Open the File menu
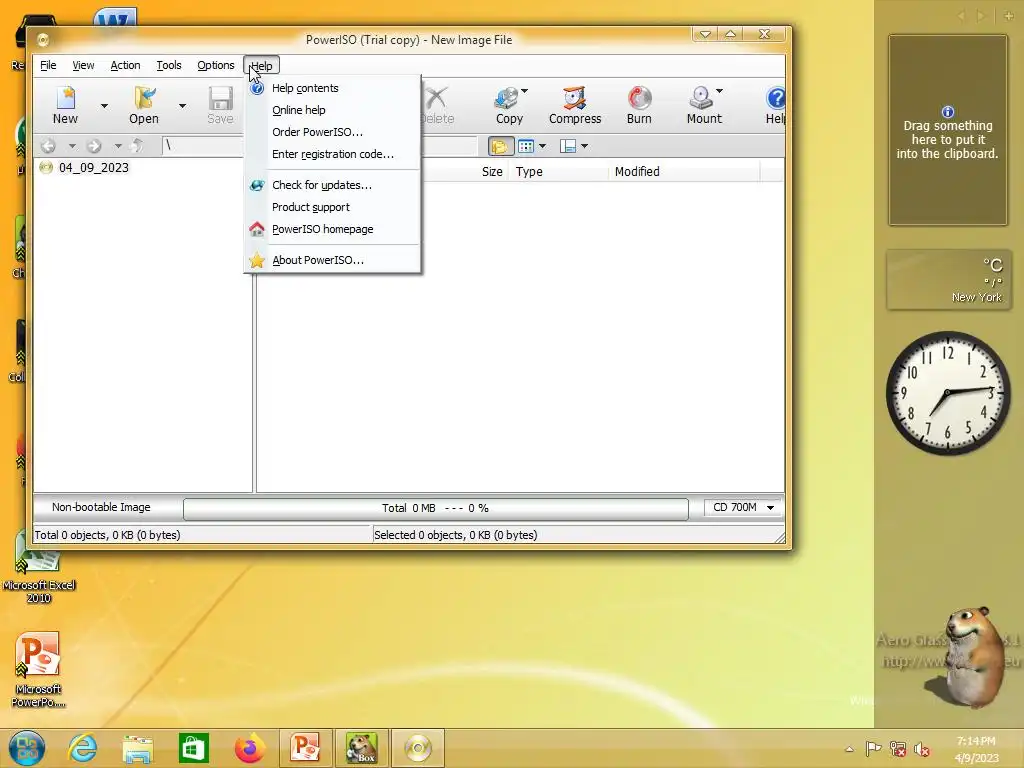Screen dimensions: 1024x768 (48, 65)
